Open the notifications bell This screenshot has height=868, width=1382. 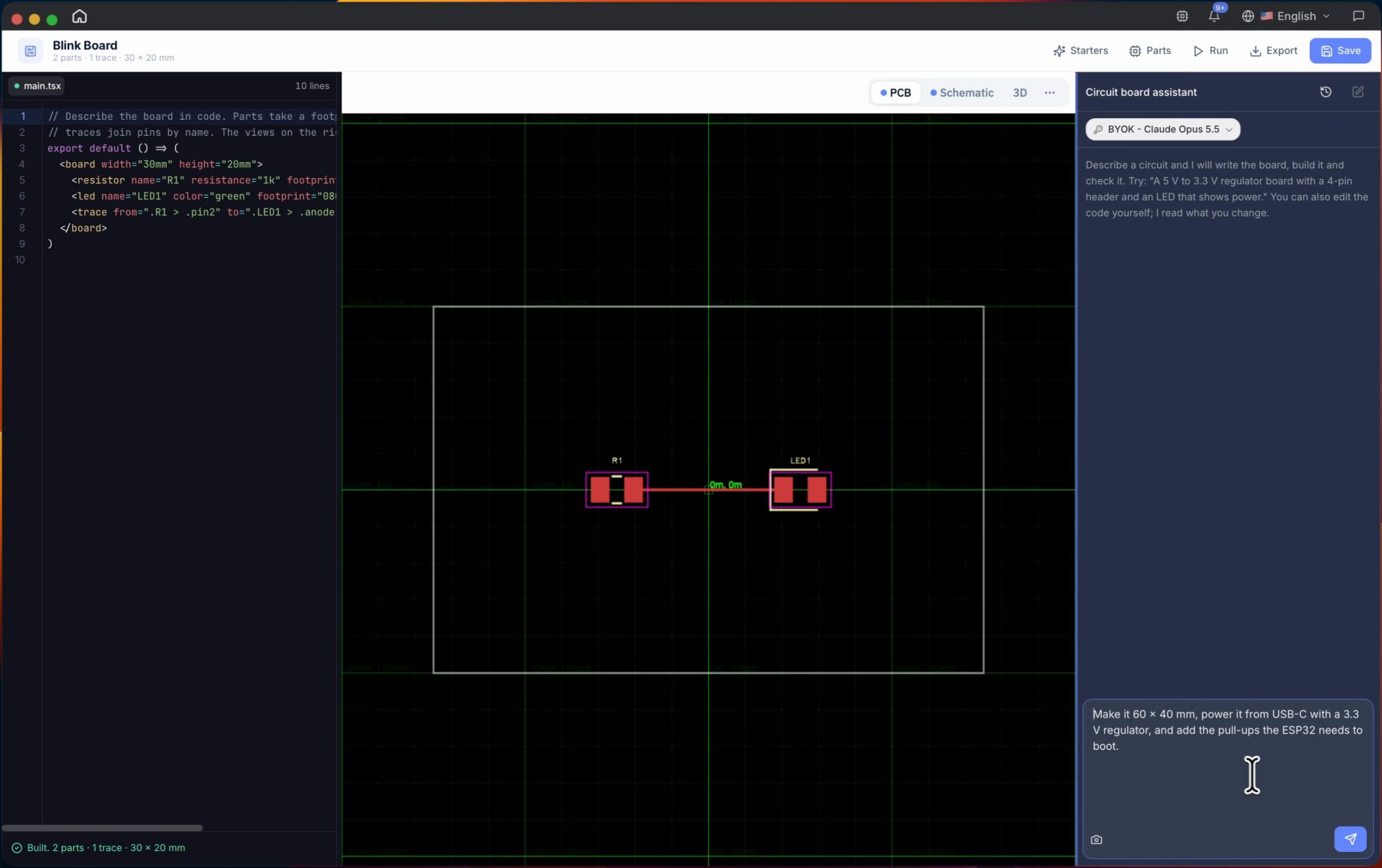1215,16
